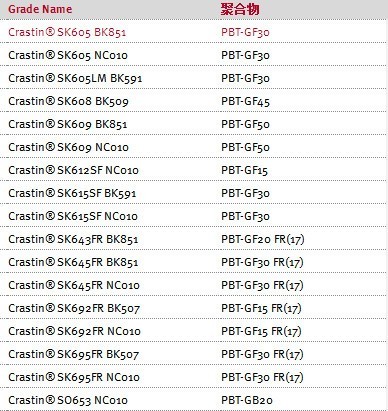
Task: Open the Crastin SK605 BK851 grade link
Action: [x=67, y=32]
